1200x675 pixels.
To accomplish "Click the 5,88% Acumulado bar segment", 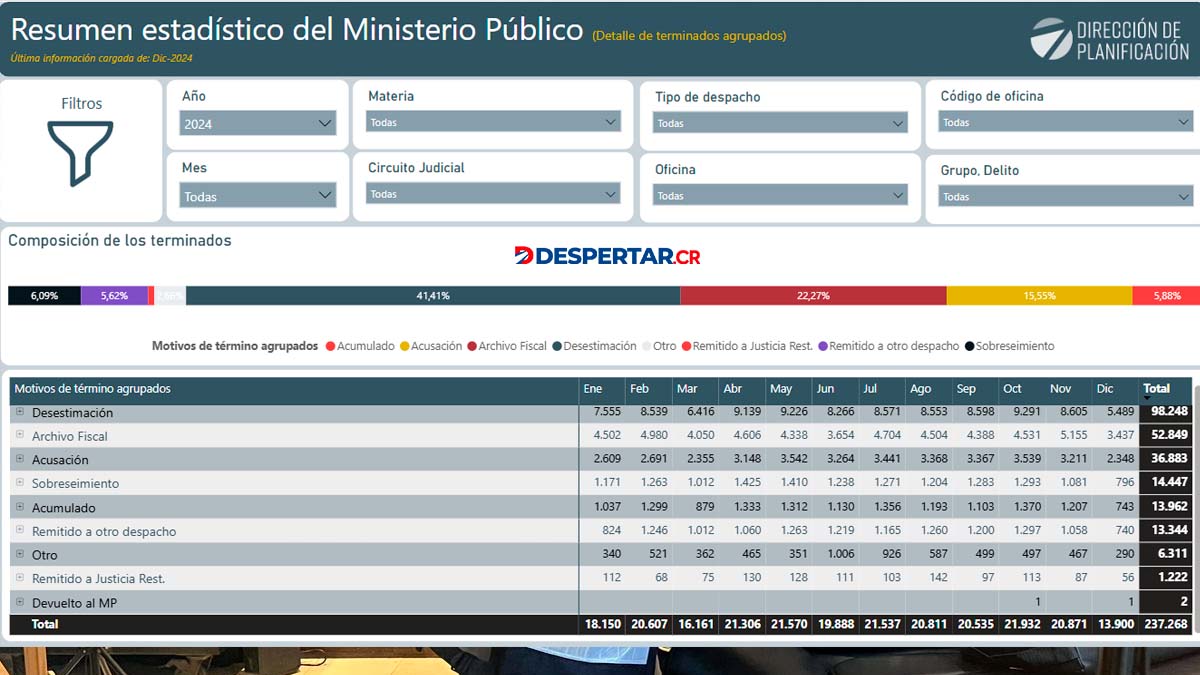I will 1166,296.
